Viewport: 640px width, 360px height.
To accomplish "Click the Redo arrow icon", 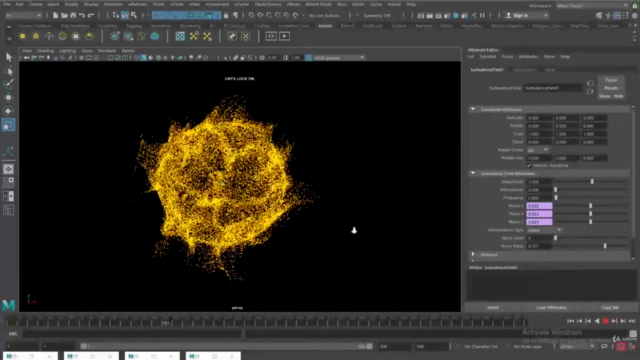I will coord(91,16).
